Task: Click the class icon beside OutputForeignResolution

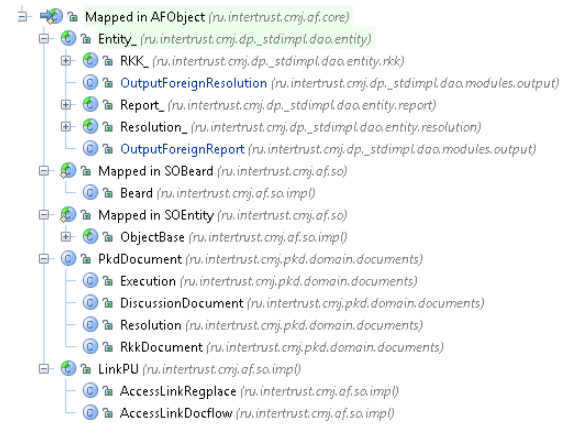Action: (x=90, y=83)
